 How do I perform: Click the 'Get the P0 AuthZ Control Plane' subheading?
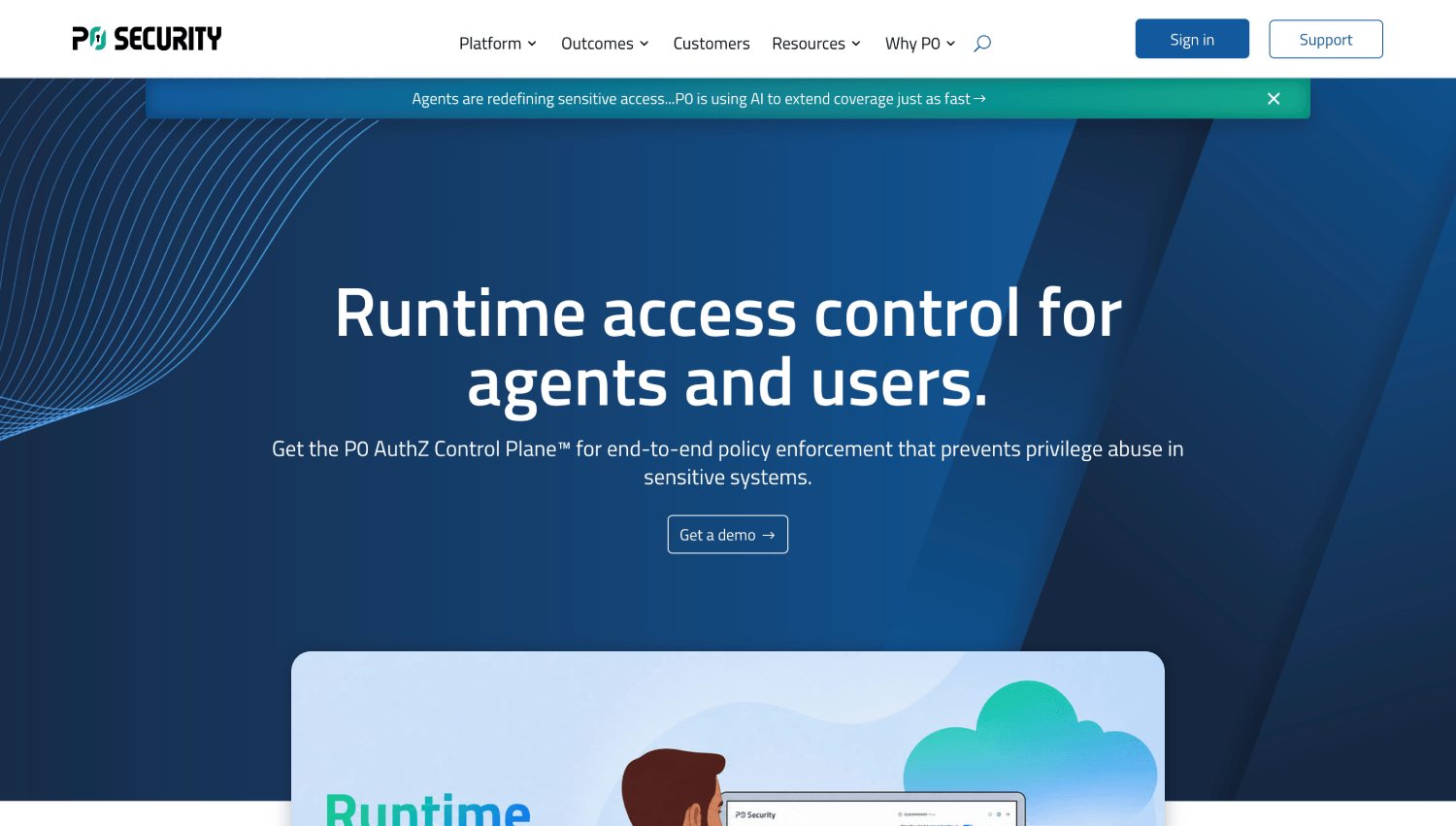pos(728,463)
